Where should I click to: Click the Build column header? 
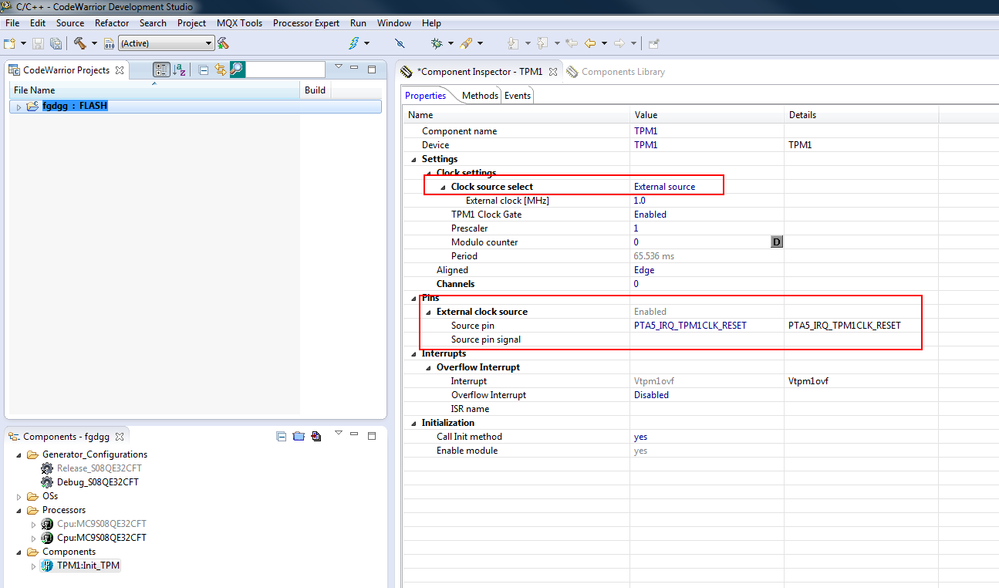click(x=315, y=90)
